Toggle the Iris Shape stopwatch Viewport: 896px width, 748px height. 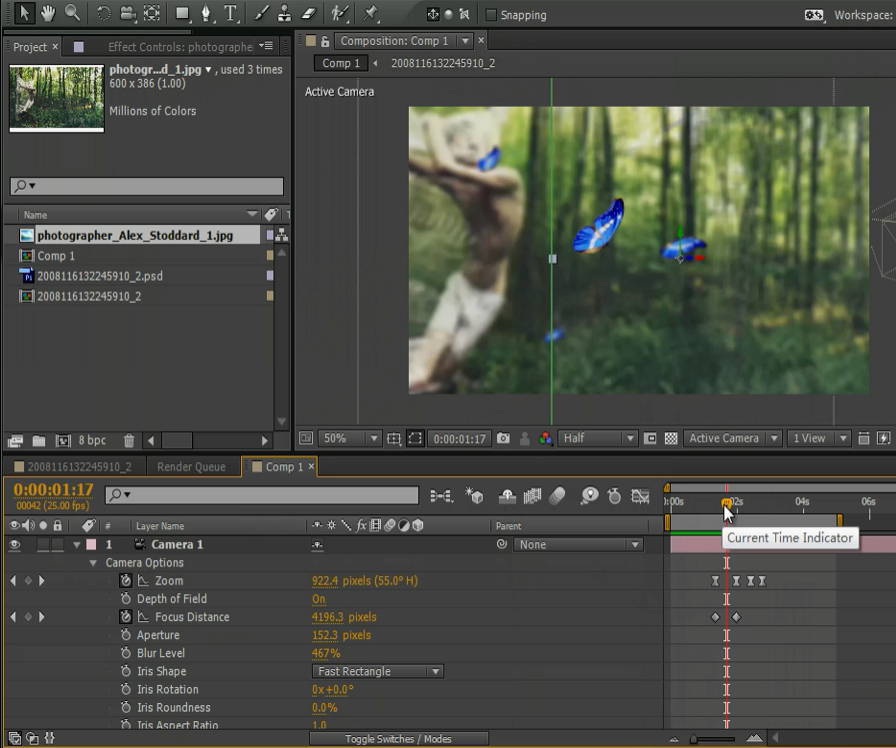(x=126, y=671)
